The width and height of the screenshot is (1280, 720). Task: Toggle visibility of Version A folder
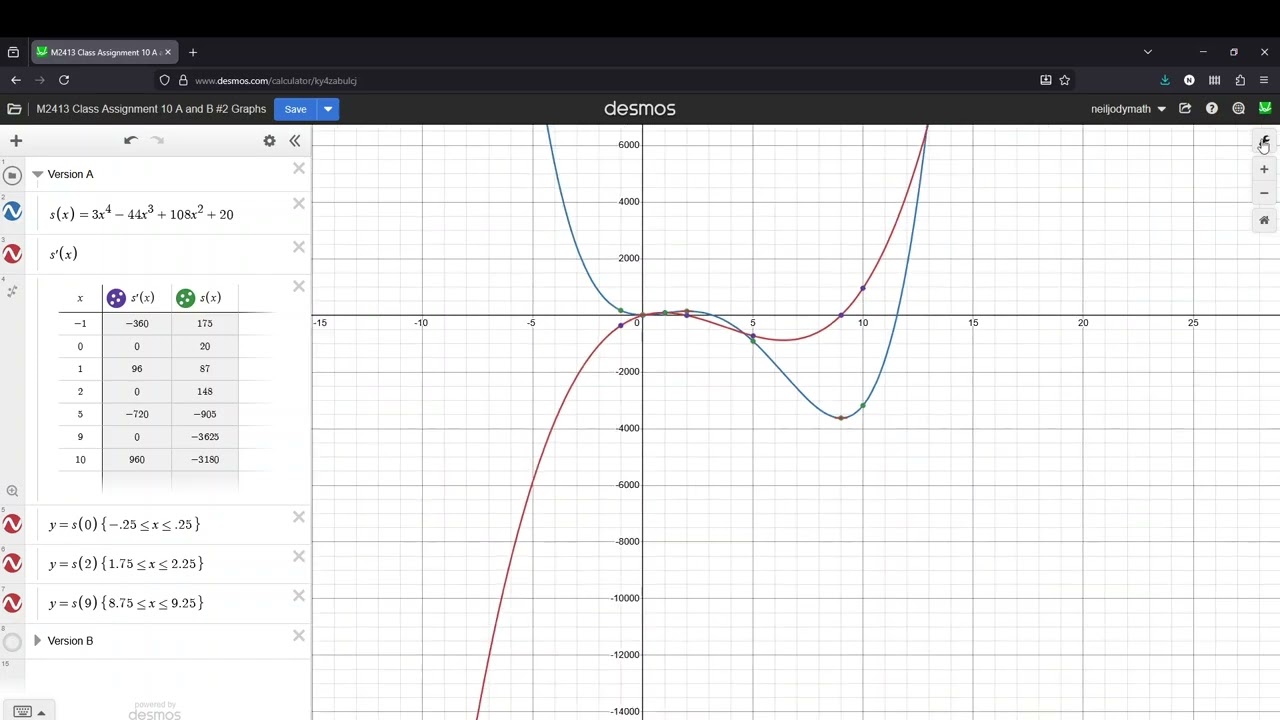click(x=12, y=176)
